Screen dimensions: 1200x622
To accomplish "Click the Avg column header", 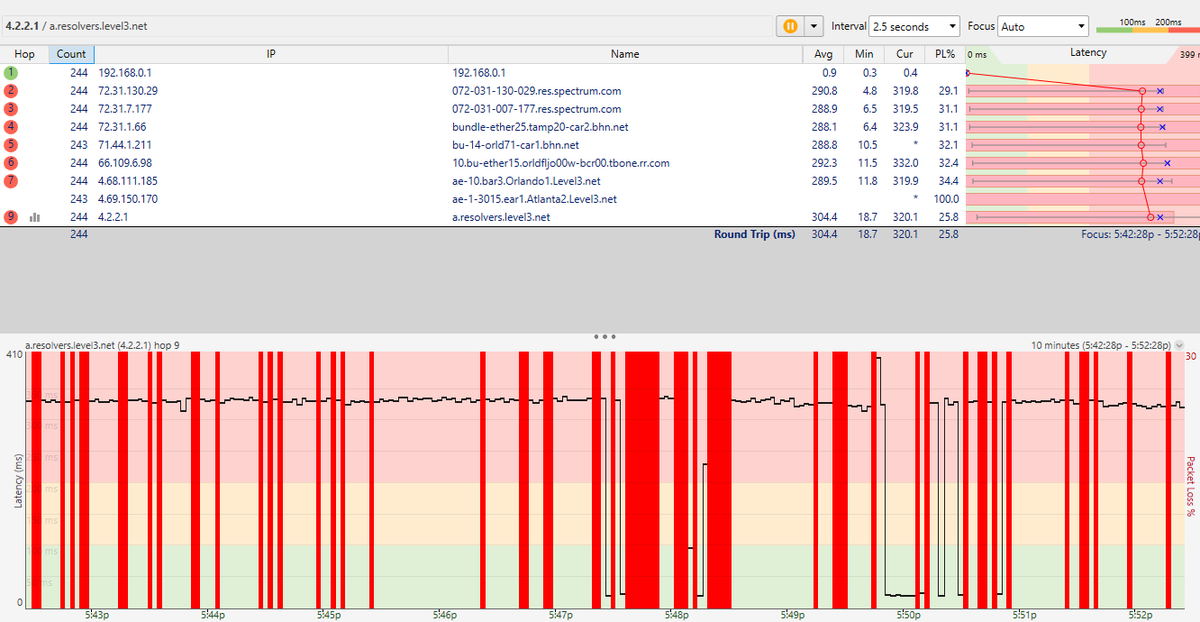I will 822,53.
